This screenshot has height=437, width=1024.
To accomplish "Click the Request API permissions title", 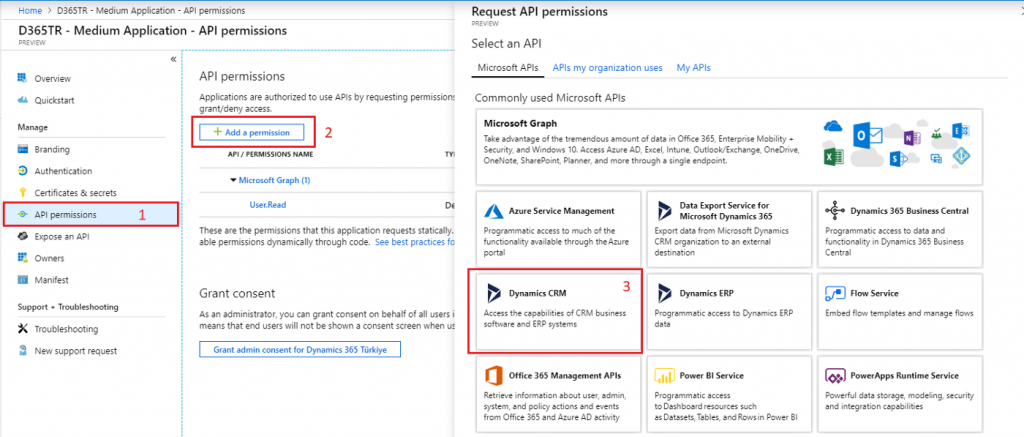I will [x=539, y=11].
